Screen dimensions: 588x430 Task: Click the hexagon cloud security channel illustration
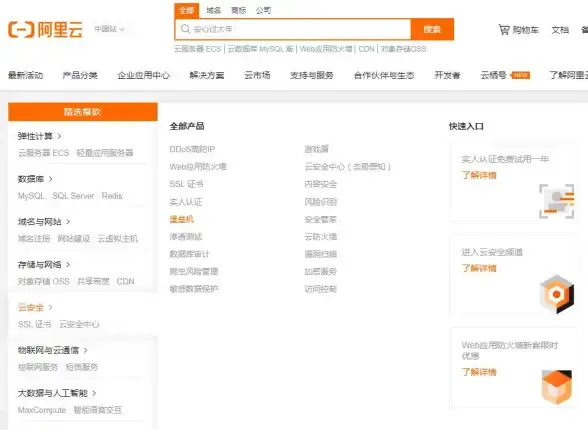557,294
